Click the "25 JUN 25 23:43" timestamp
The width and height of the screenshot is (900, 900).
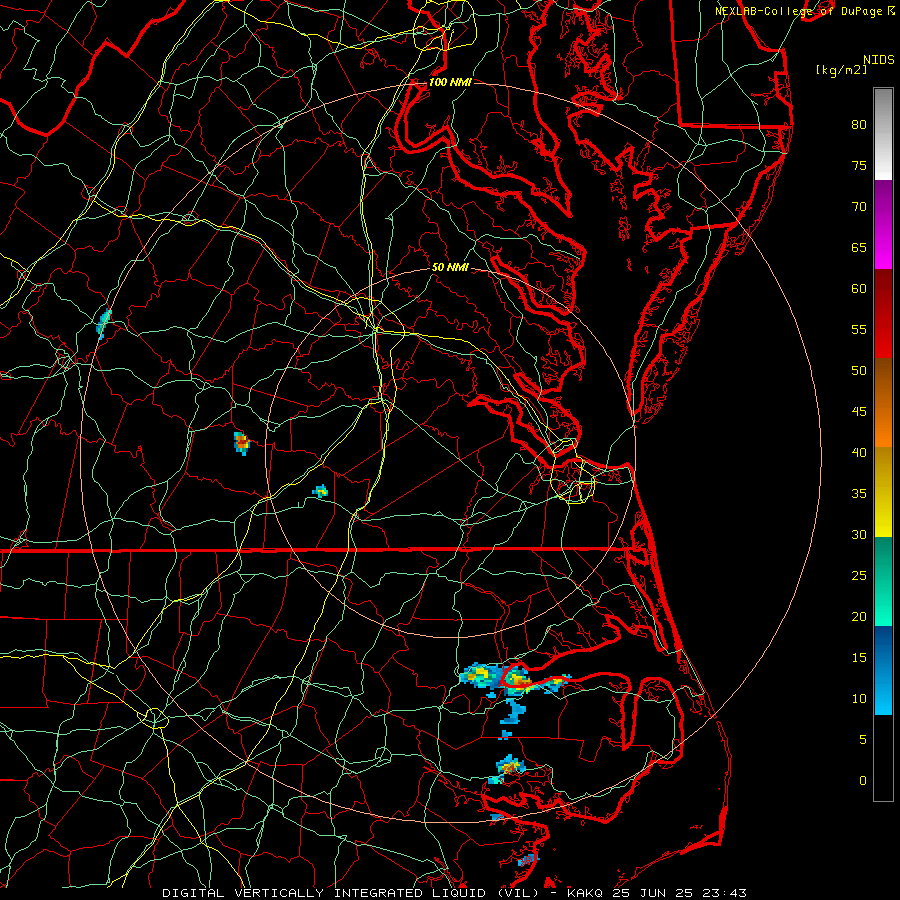point(680,893)
